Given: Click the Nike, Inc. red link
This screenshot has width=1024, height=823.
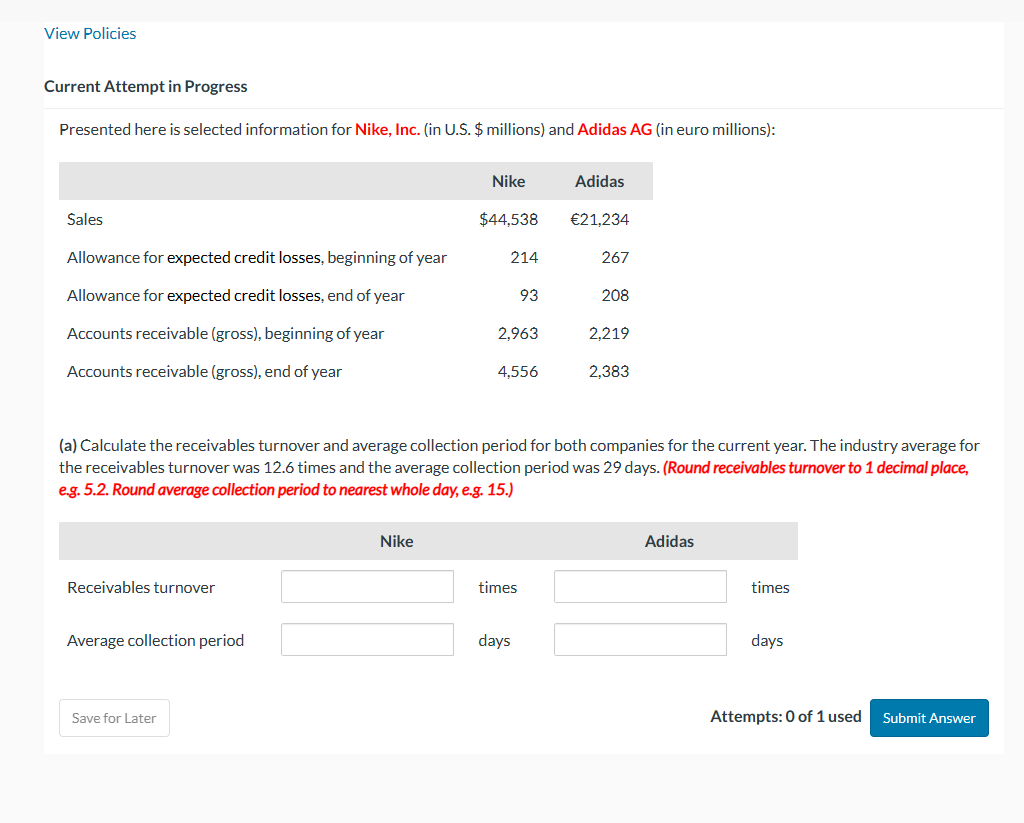Looking at the screenshot, I should pos(387,129).
